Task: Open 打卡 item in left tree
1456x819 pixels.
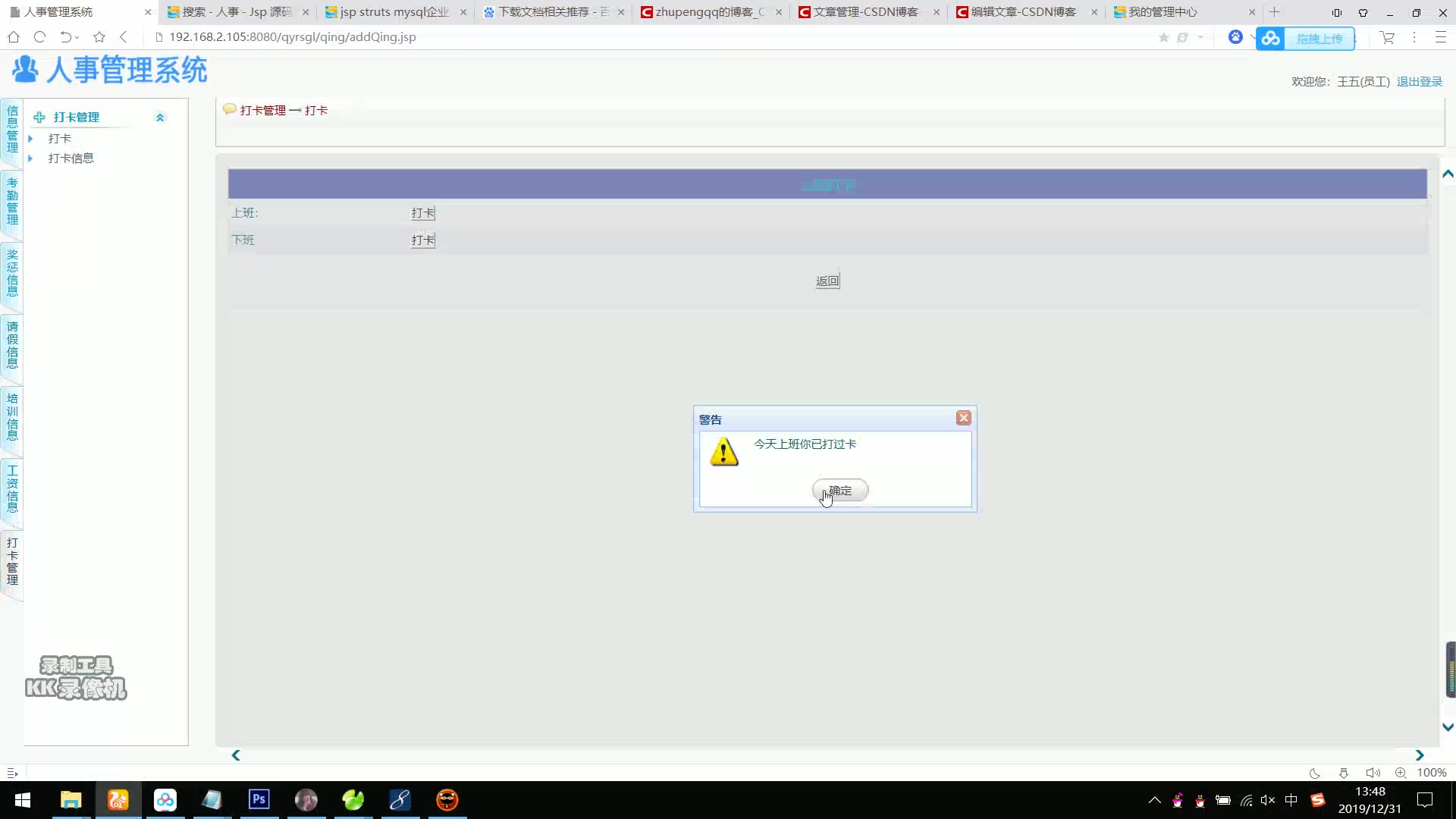Action: [x=60, y=139]
